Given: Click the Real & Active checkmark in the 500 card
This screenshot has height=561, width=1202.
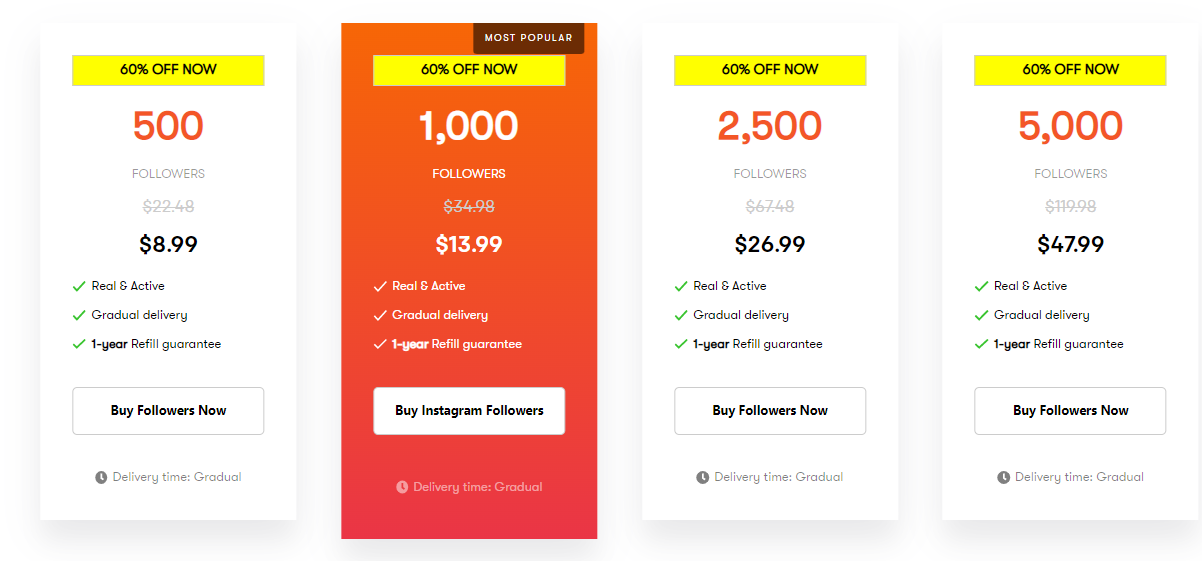Looking at the screenshot, I should pyautogui.click(x=79, y=286).
